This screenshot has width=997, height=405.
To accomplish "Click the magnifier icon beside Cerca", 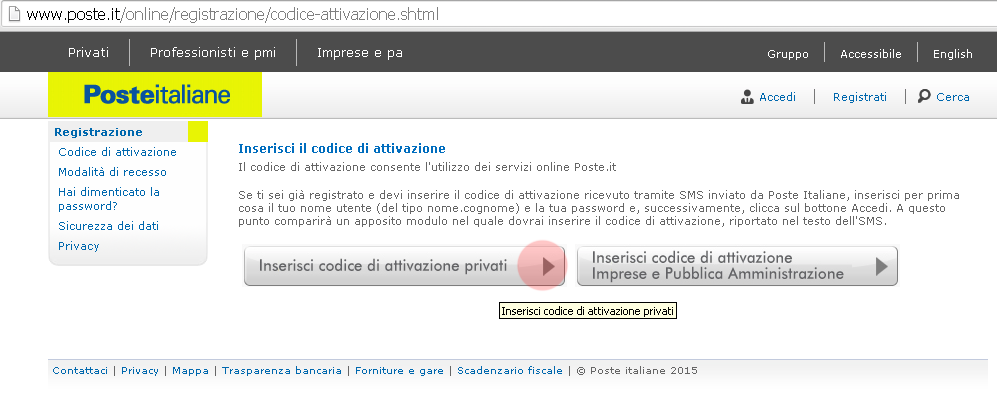I will click(924, 97).
